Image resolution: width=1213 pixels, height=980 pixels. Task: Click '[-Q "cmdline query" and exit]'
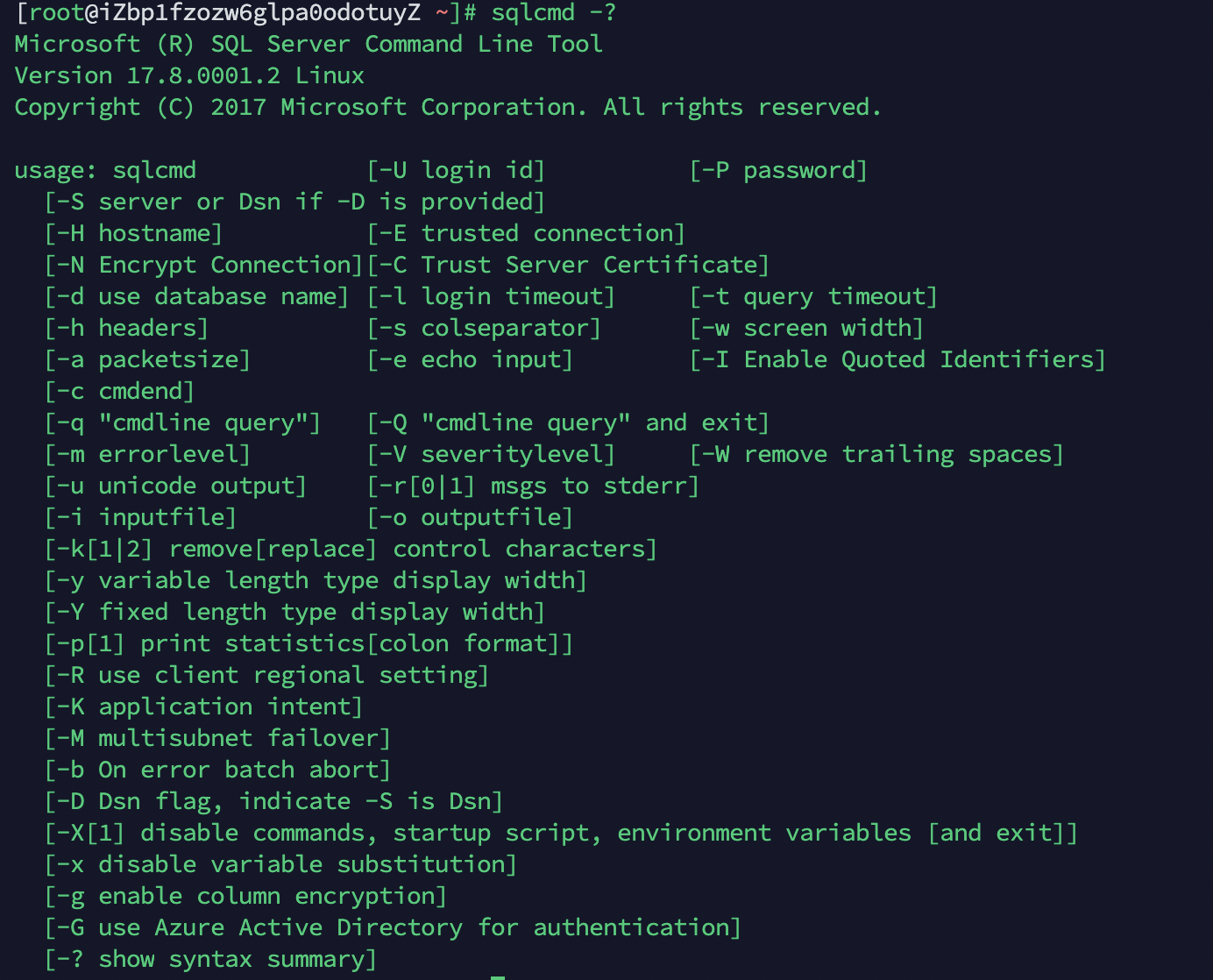568,423
